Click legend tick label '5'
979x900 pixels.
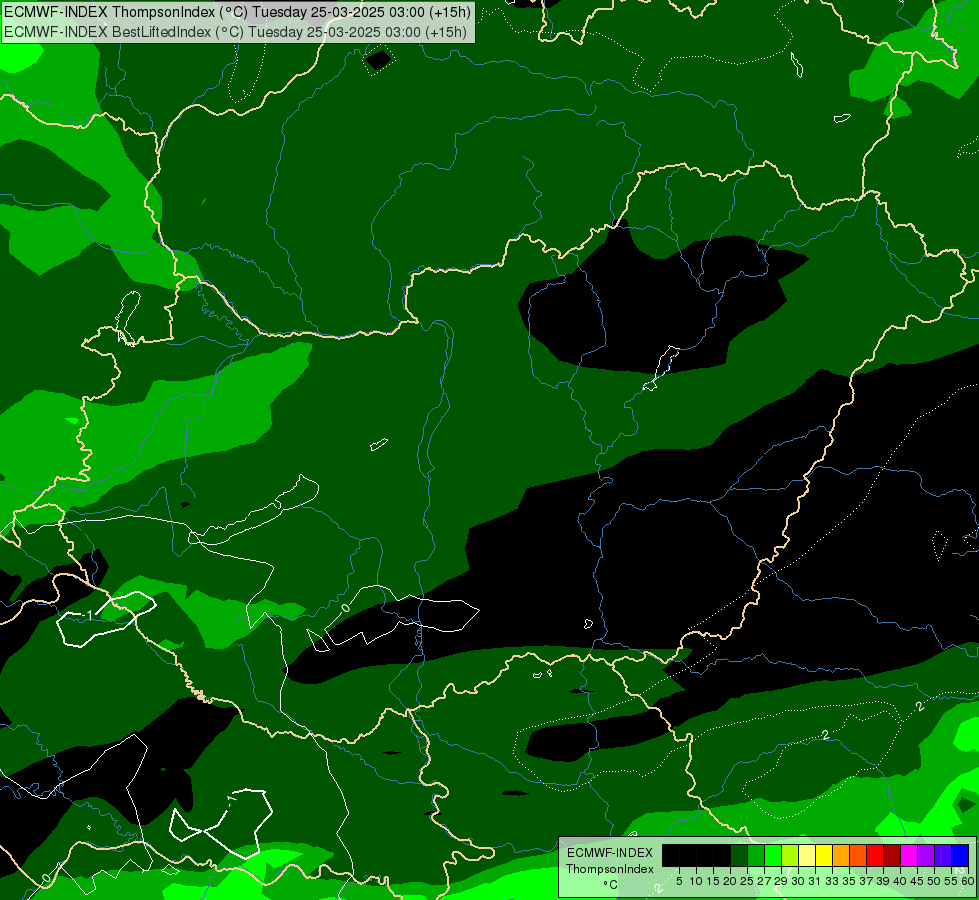pyautogui.click(x=679, y=881)
